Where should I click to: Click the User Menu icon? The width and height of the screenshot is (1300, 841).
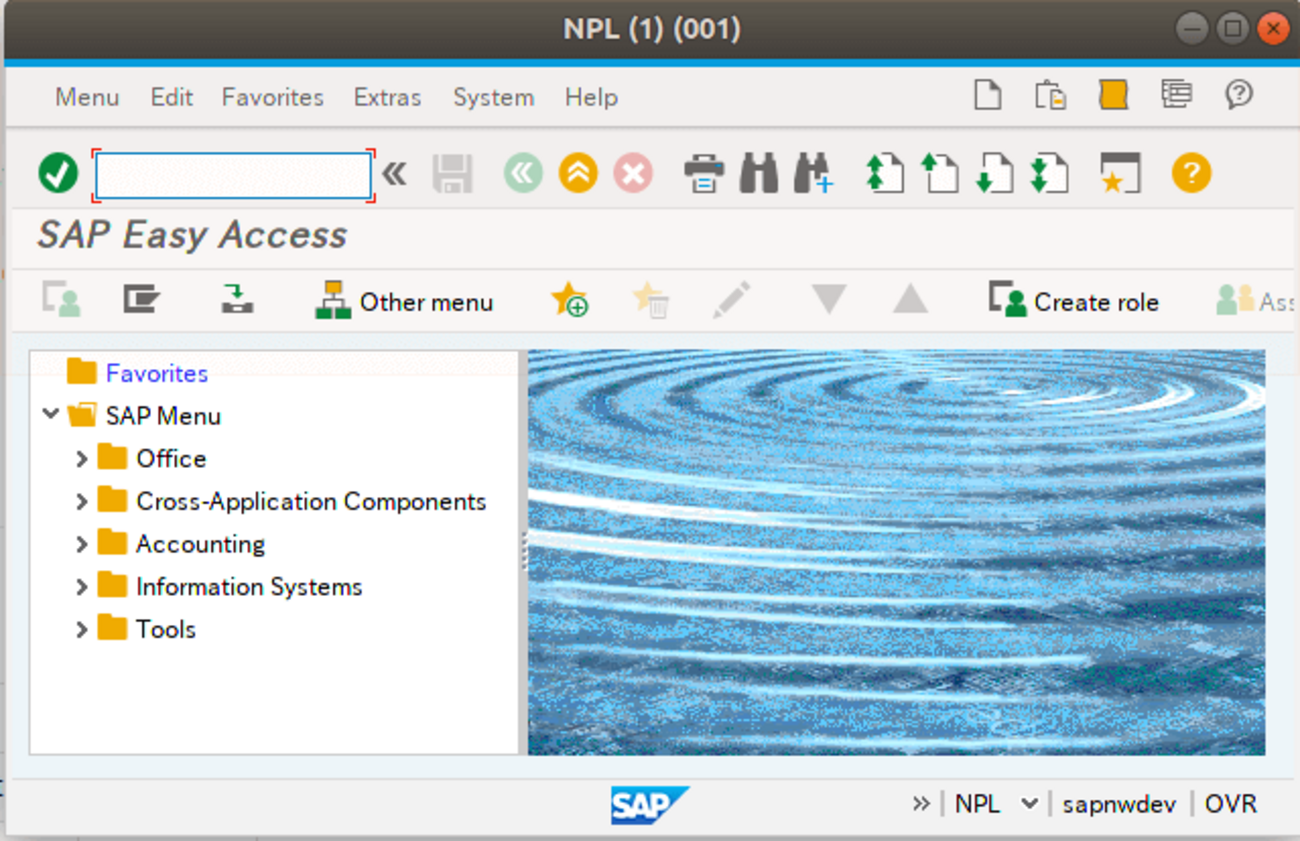61,300
